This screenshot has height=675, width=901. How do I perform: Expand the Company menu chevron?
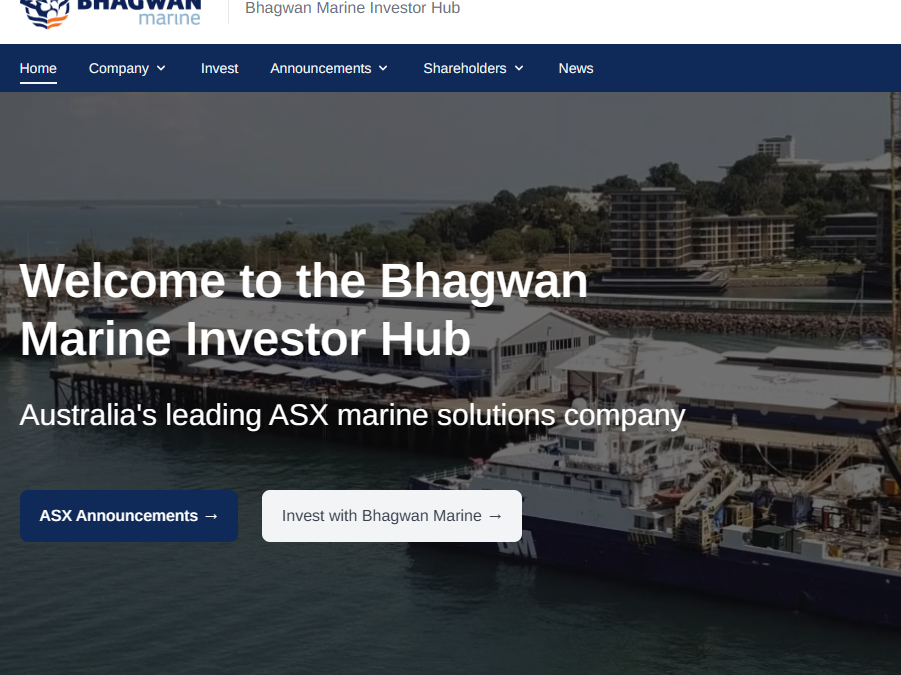(x=161, y=68)
